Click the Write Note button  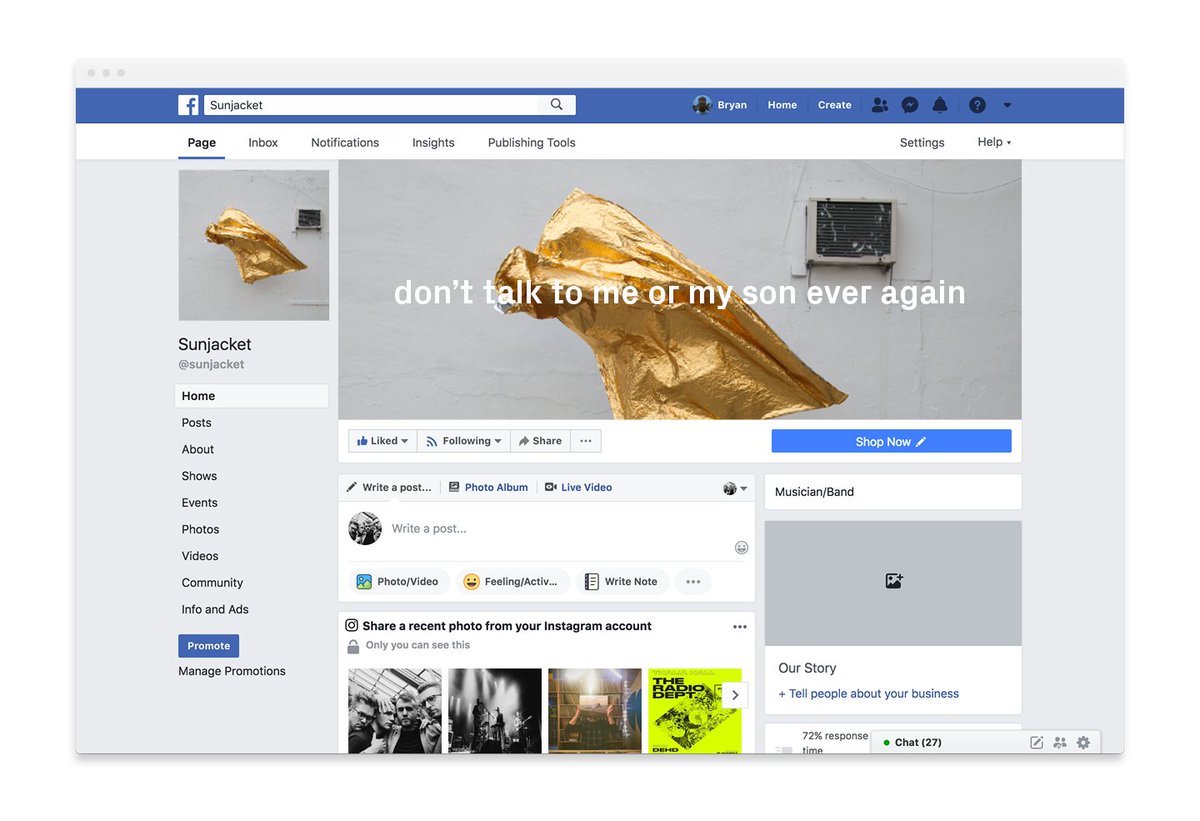621,581
